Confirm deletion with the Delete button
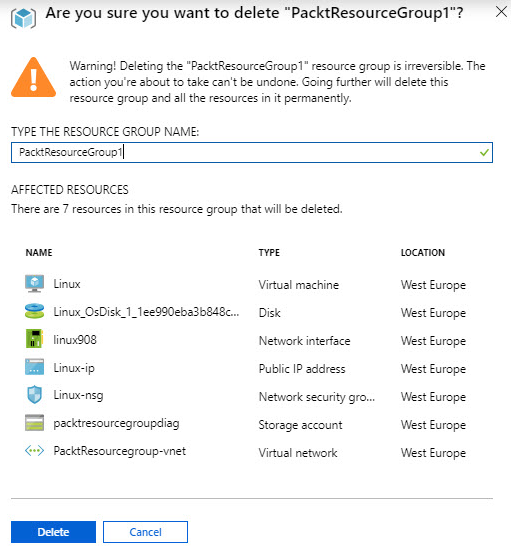 click(x=53, y=532)
